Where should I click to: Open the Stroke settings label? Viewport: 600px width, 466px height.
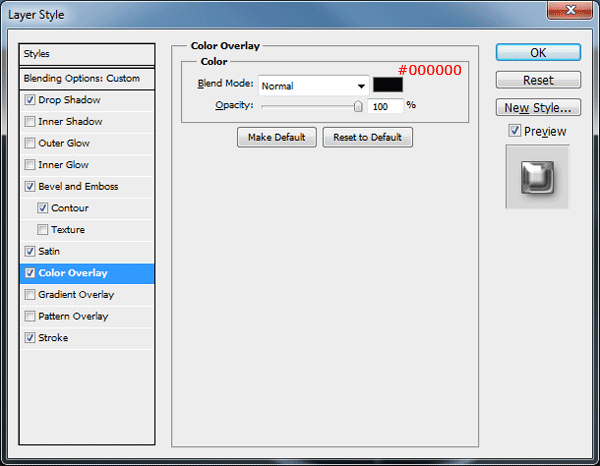click(x=53, y=338)
